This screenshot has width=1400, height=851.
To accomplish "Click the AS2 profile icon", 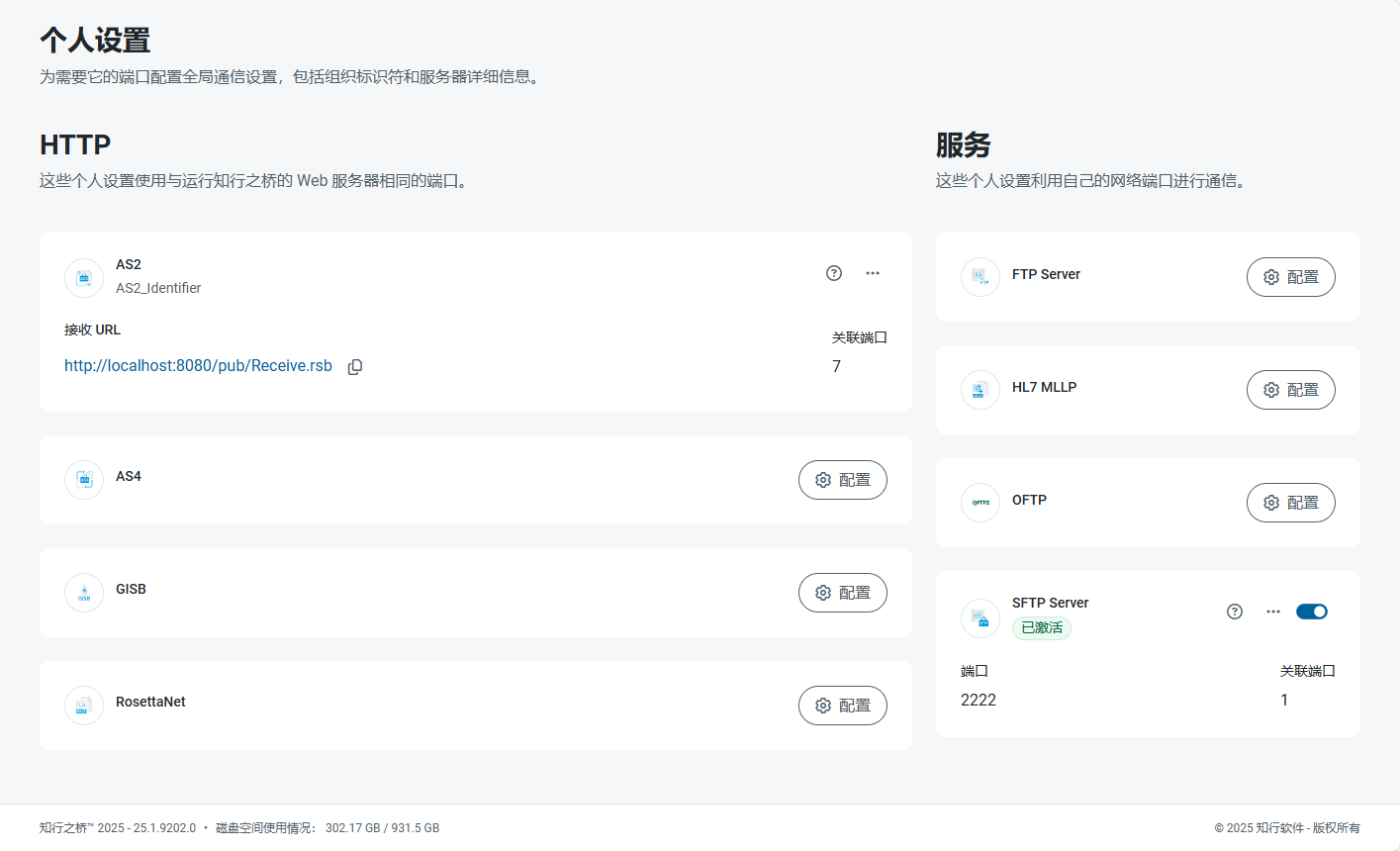I will click(84, 278).
